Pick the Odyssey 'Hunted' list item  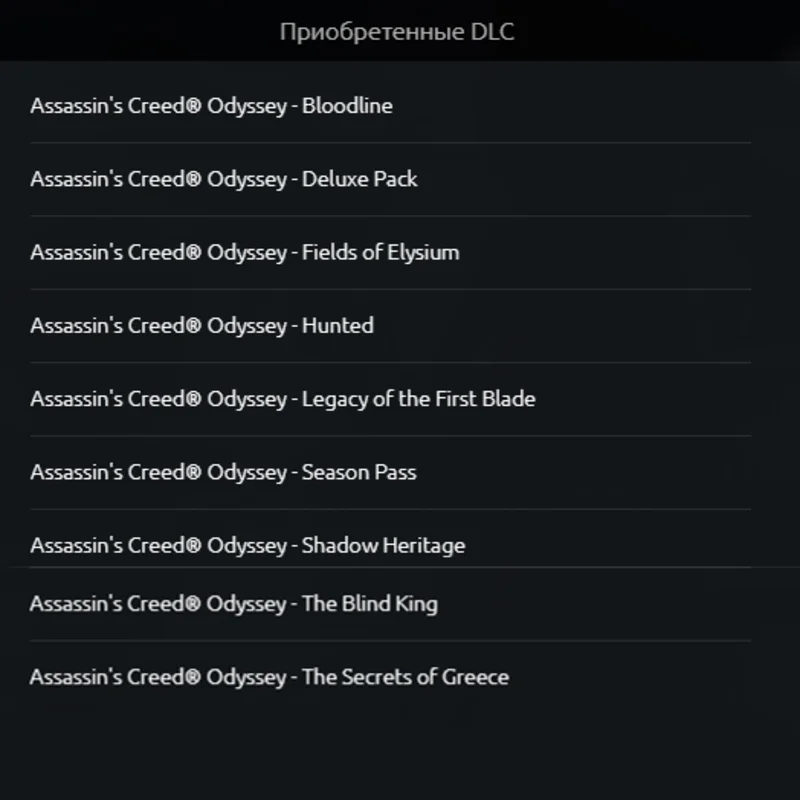point(202,325)
